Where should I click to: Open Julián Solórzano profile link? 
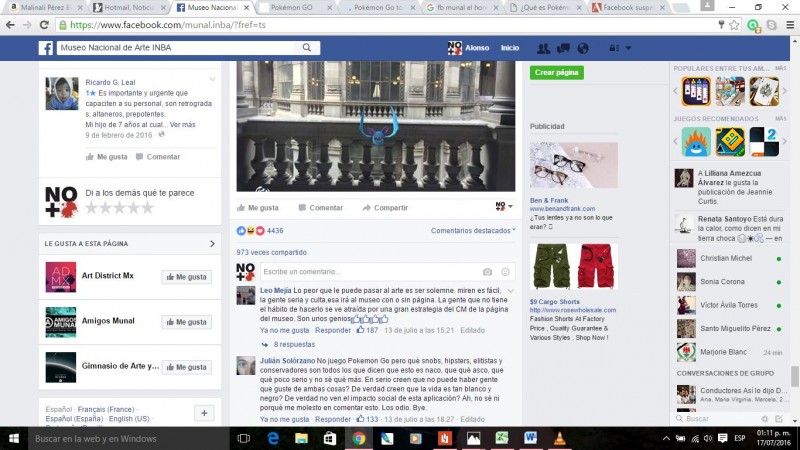click(x=288, y=360)
